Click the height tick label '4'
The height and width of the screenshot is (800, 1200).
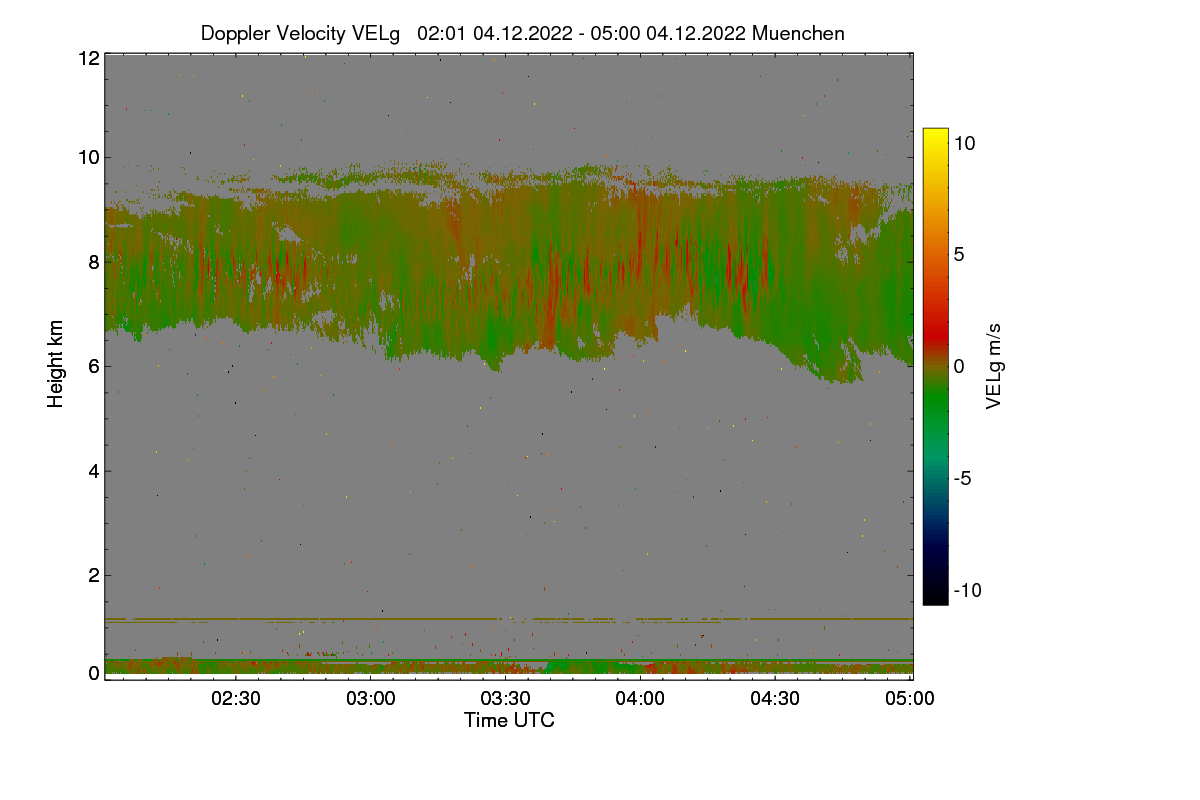pyautogui.click(x=94, y=471)
